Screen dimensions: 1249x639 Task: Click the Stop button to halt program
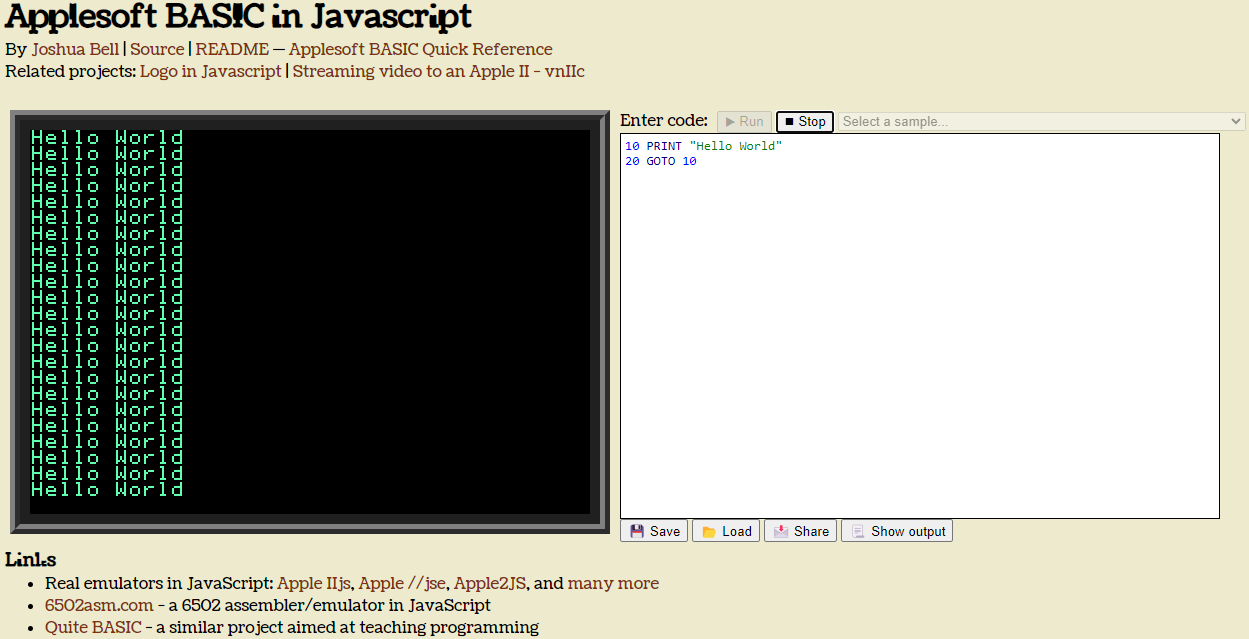click(x=804, y=122)
